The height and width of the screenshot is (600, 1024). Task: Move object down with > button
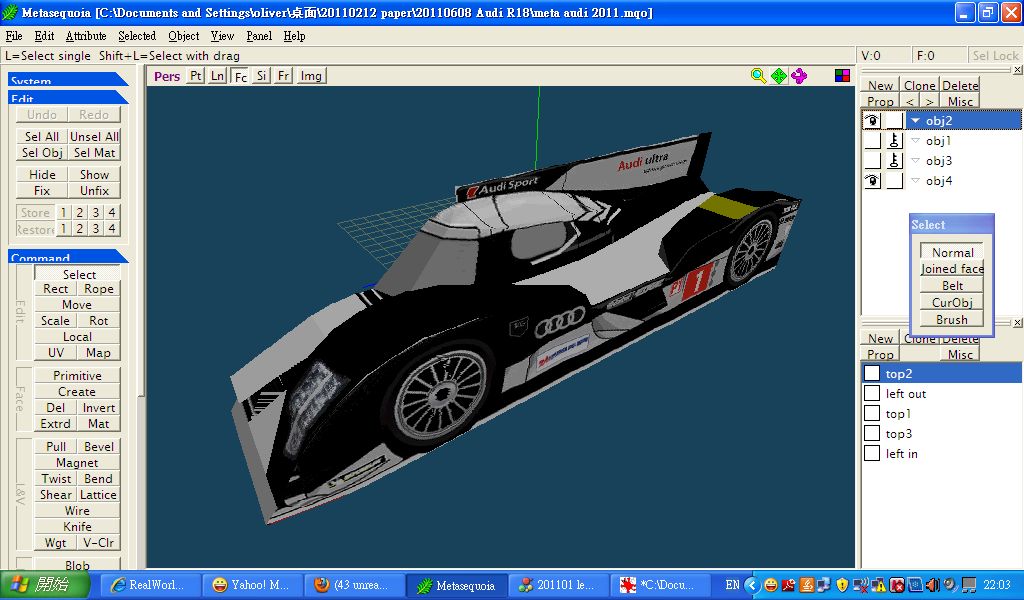click(929, 101)
